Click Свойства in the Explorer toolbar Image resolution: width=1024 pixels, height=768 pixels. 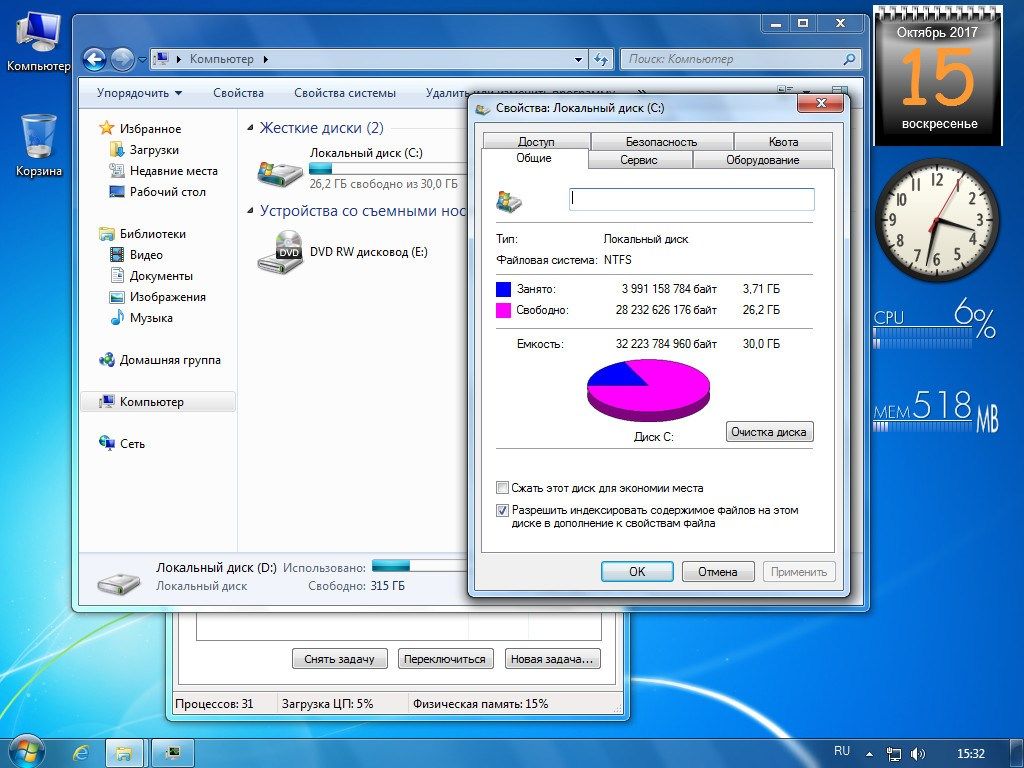click(x=238, y=93)
